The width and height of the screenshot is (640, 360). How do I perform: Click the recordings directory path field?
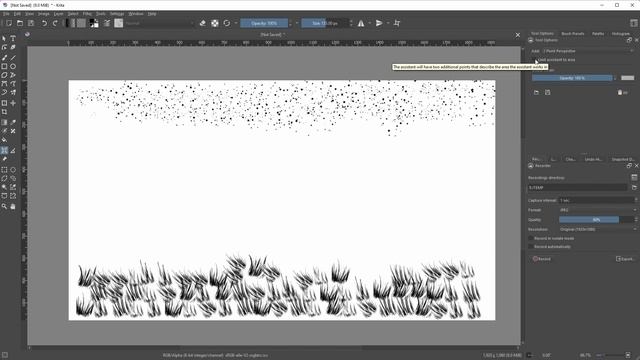[578, 188]
